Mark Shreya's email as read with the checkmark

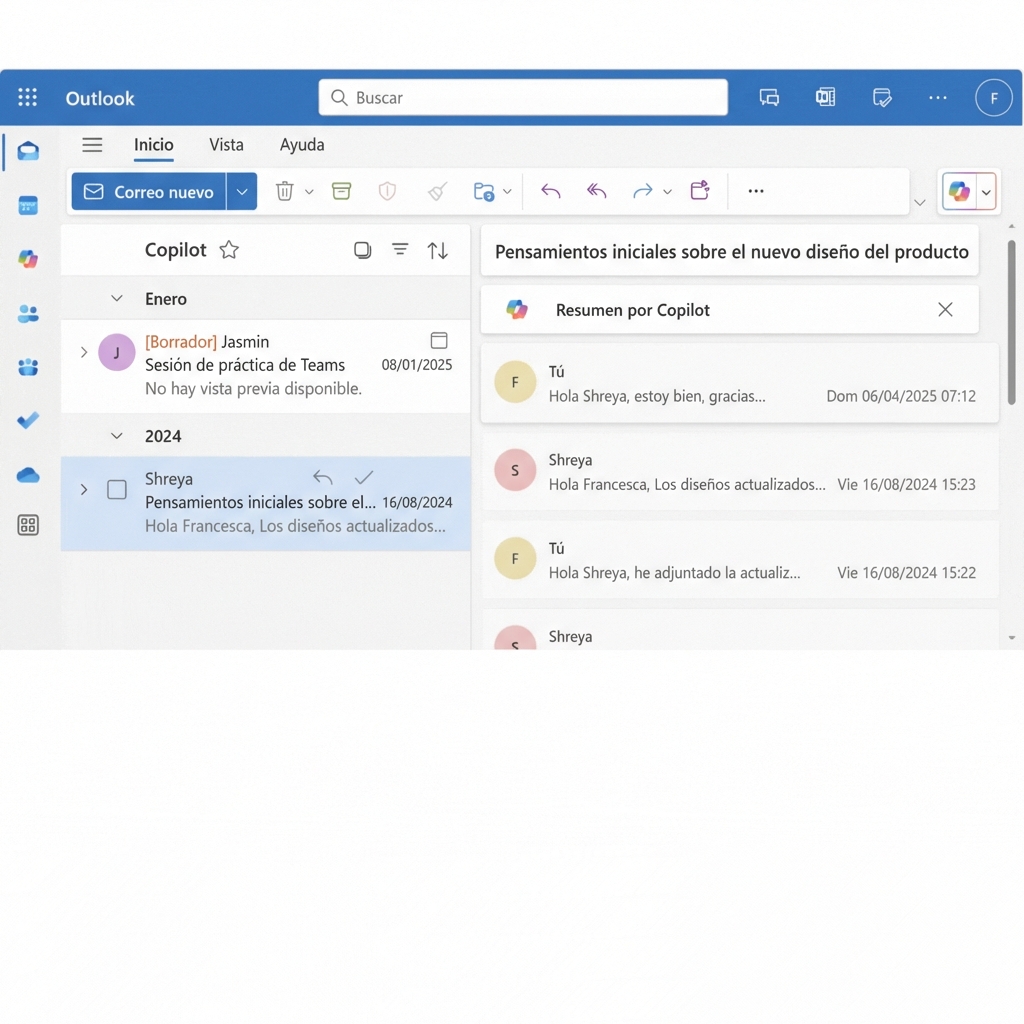(364, 478)
